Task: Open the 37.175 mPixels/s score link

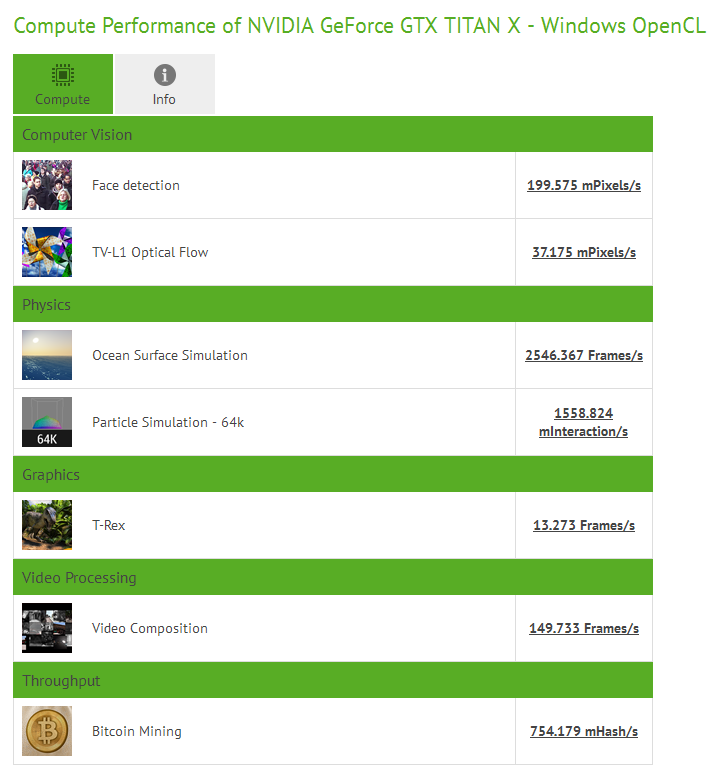Action: [584, 252]
